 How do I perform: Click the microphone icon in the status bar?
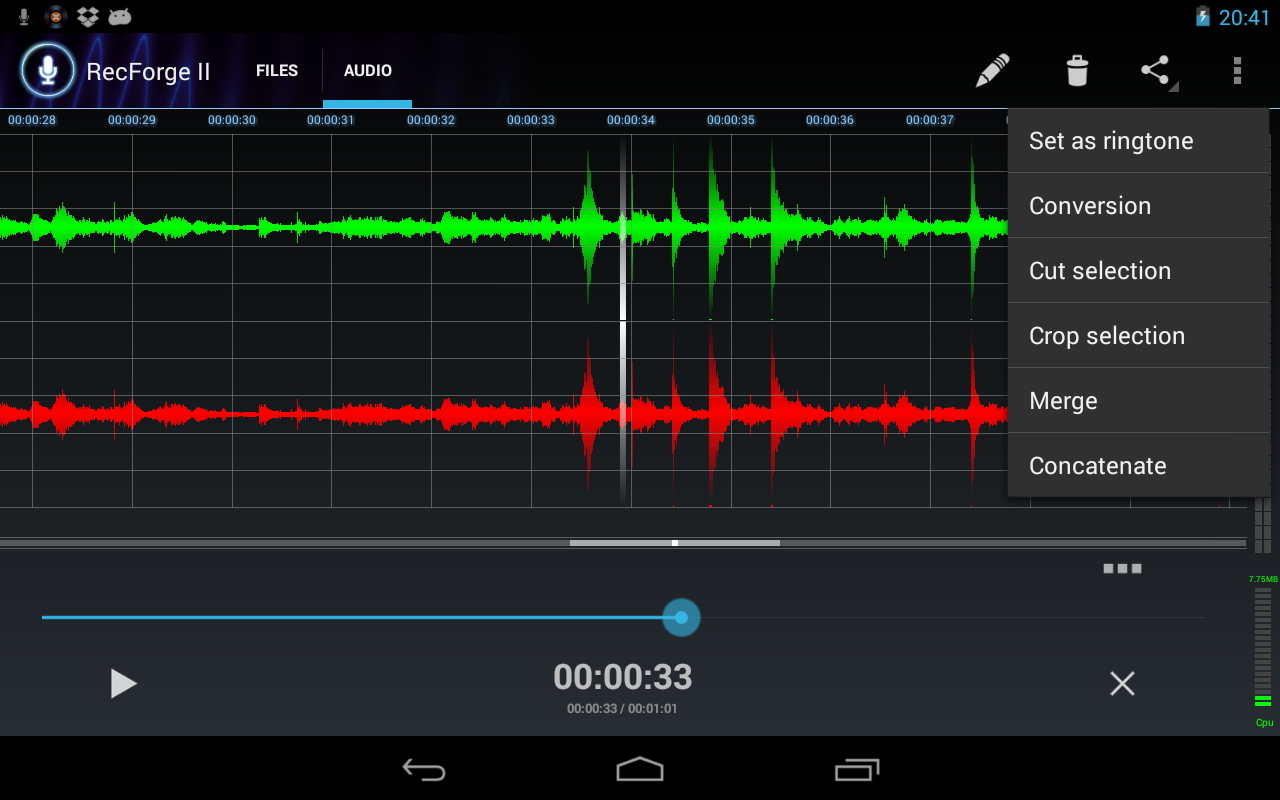22,16
